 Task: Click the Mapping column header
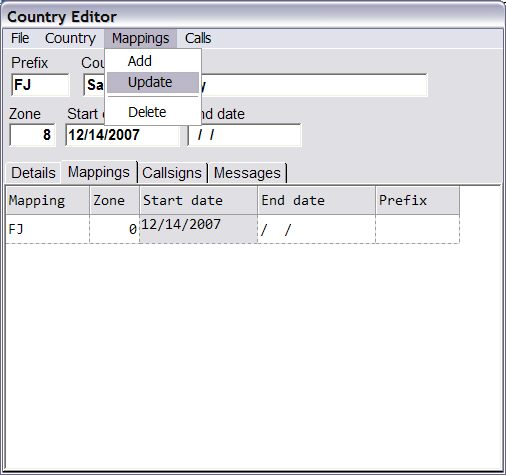point(48,200)
